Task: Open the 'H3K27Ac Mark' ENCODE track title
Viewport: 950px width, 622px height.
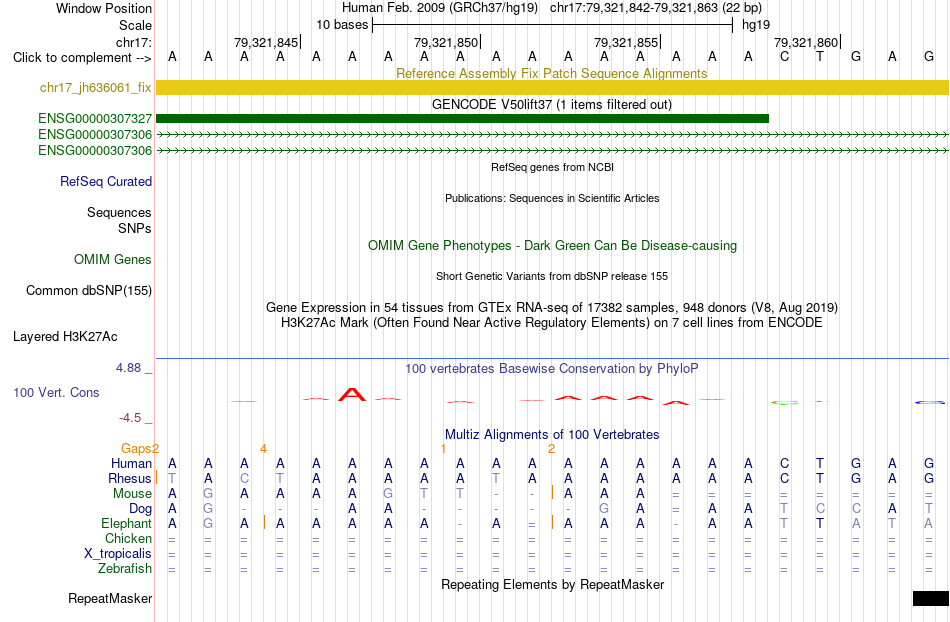Action: point(551,322)
